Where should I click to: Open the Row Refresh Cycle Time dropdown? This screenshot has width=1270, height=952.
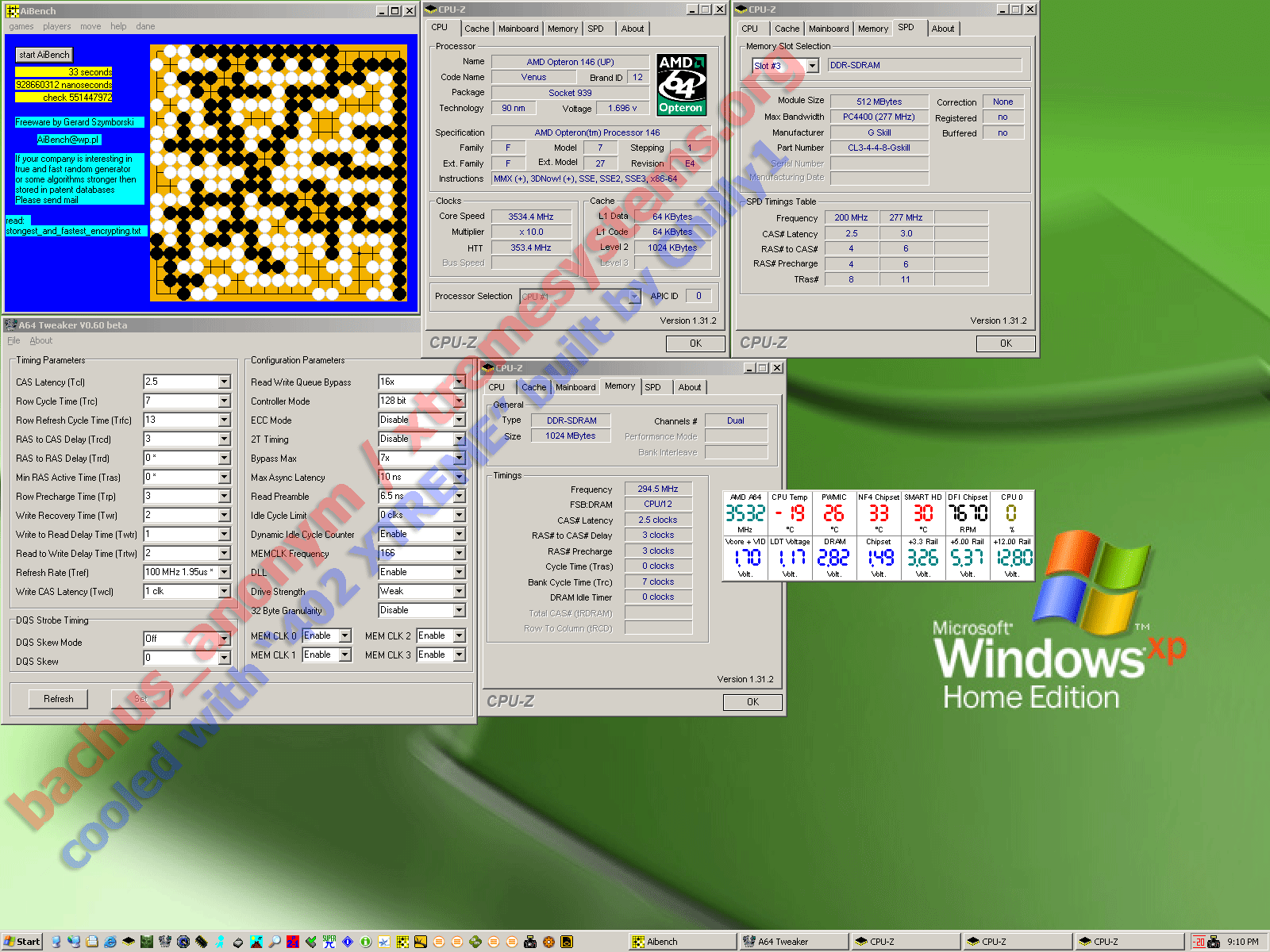[x=225, y=420]
